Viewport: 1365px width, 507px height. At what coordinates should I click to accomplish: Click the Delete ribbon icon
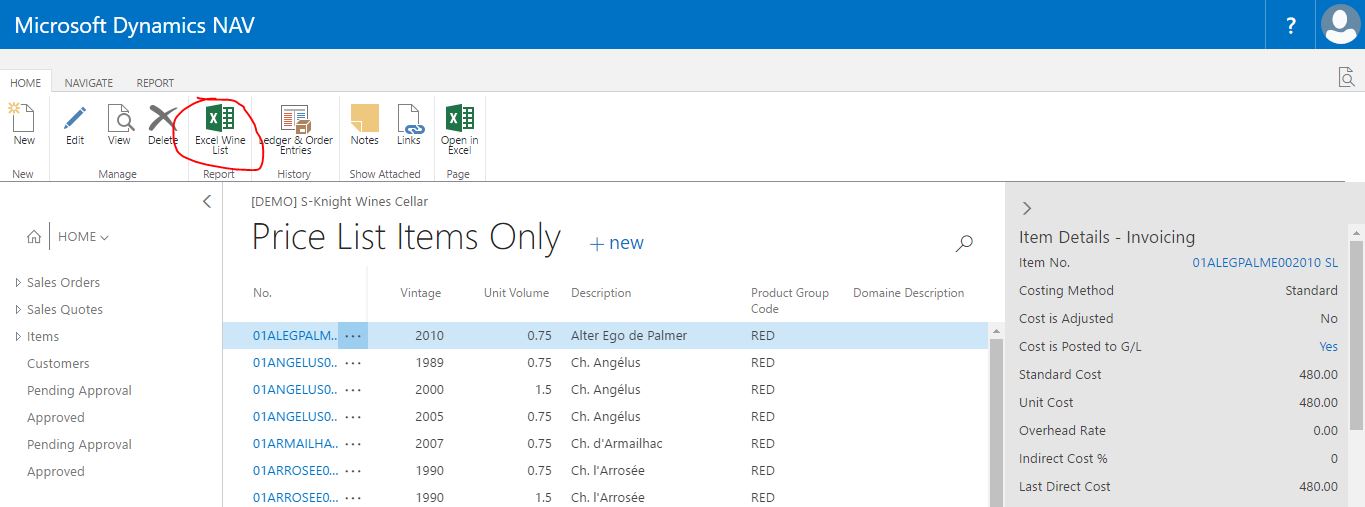[163, 118]
